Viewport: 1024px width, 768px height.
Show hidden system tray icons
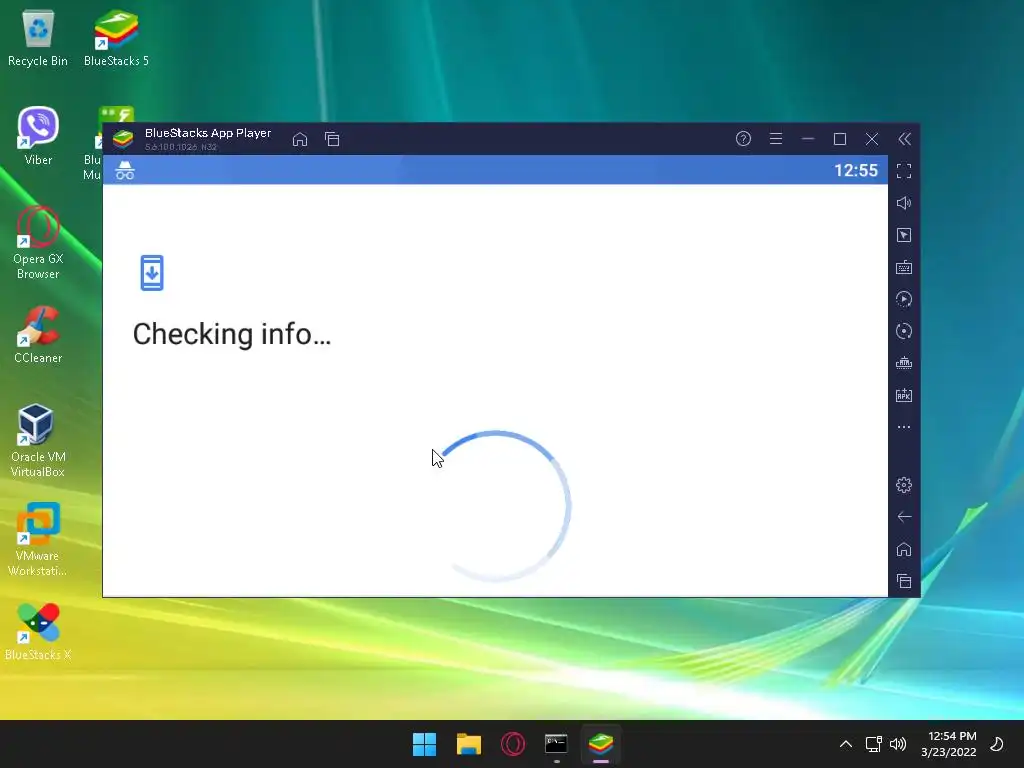click(x=846, y=744)
